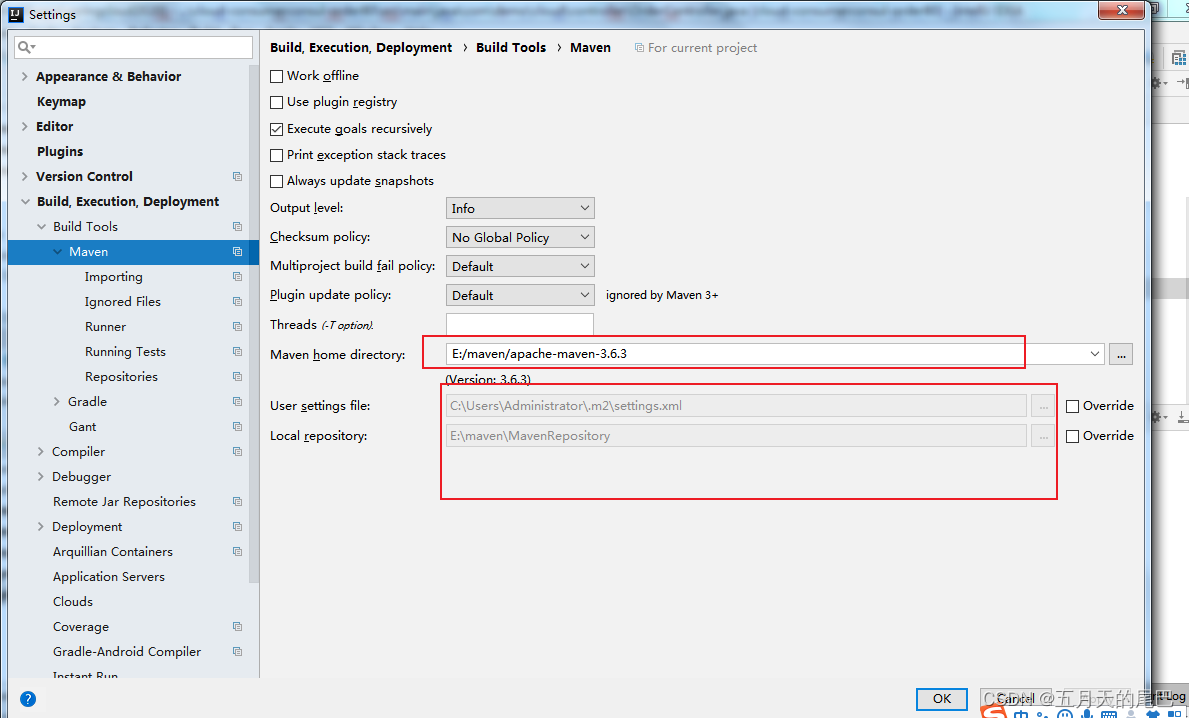The width and height of the screenshot is (1189, 718).
Task: Tick Override for Local repository
Action: tap(1072, 437)
